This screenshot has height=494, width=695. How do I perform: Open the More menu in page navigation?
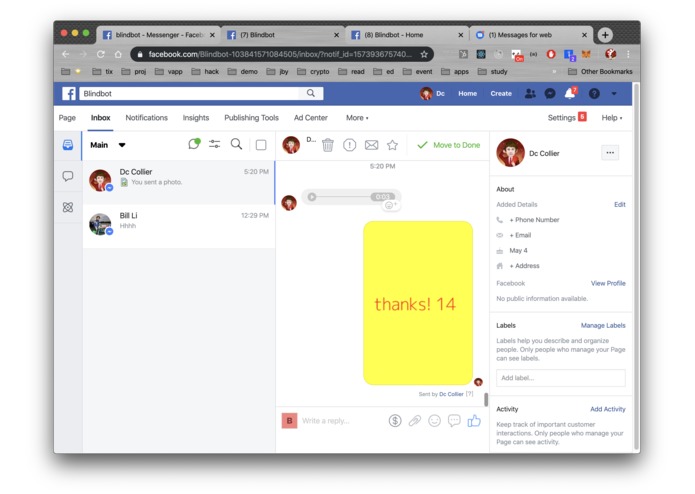click(357, 118)
